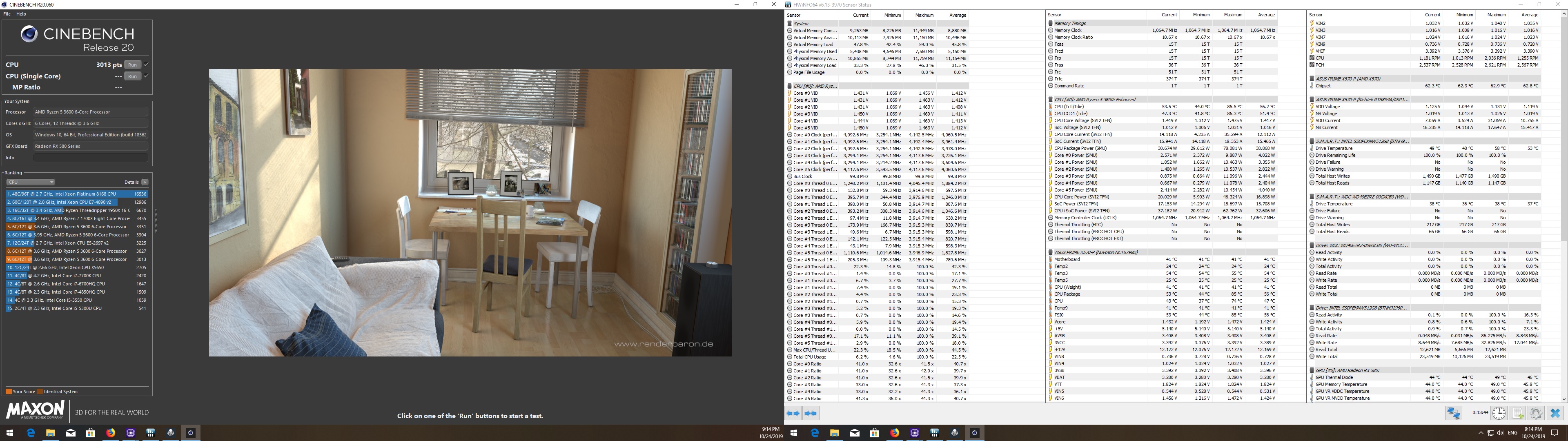Viewport: 1568px width, 441px height.
Task: Click the log file with plus icon
Action: pyautogui.click(x=1517, y=413)
